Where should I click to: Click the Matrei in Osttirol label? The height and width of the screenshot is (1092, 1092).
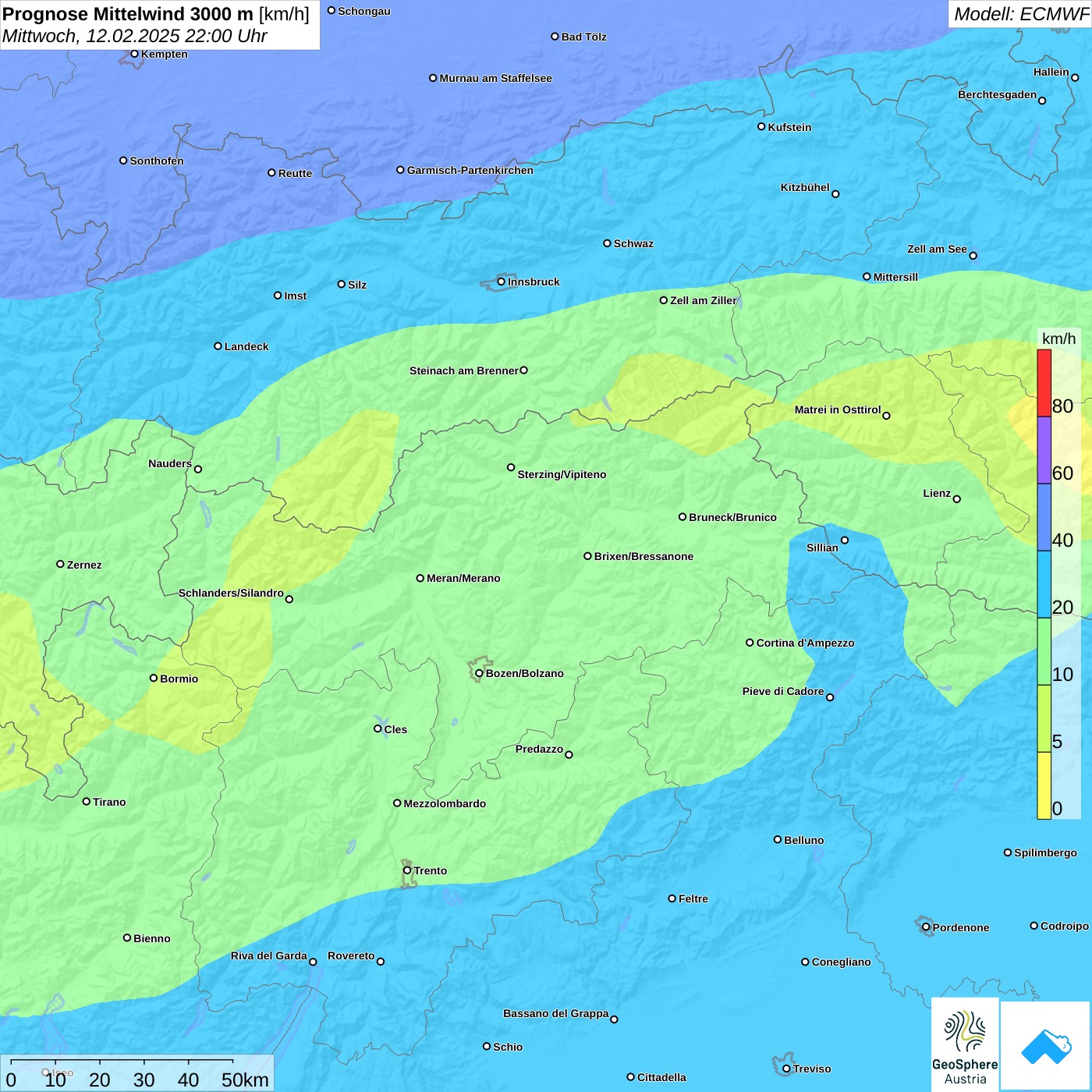(838, 409)
